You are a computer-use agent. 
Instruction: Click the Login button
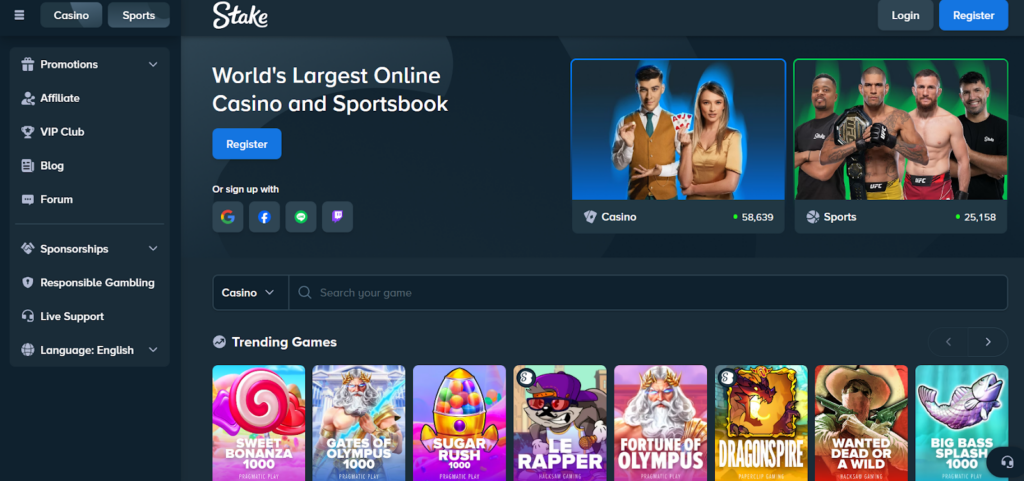click(905, 15)
